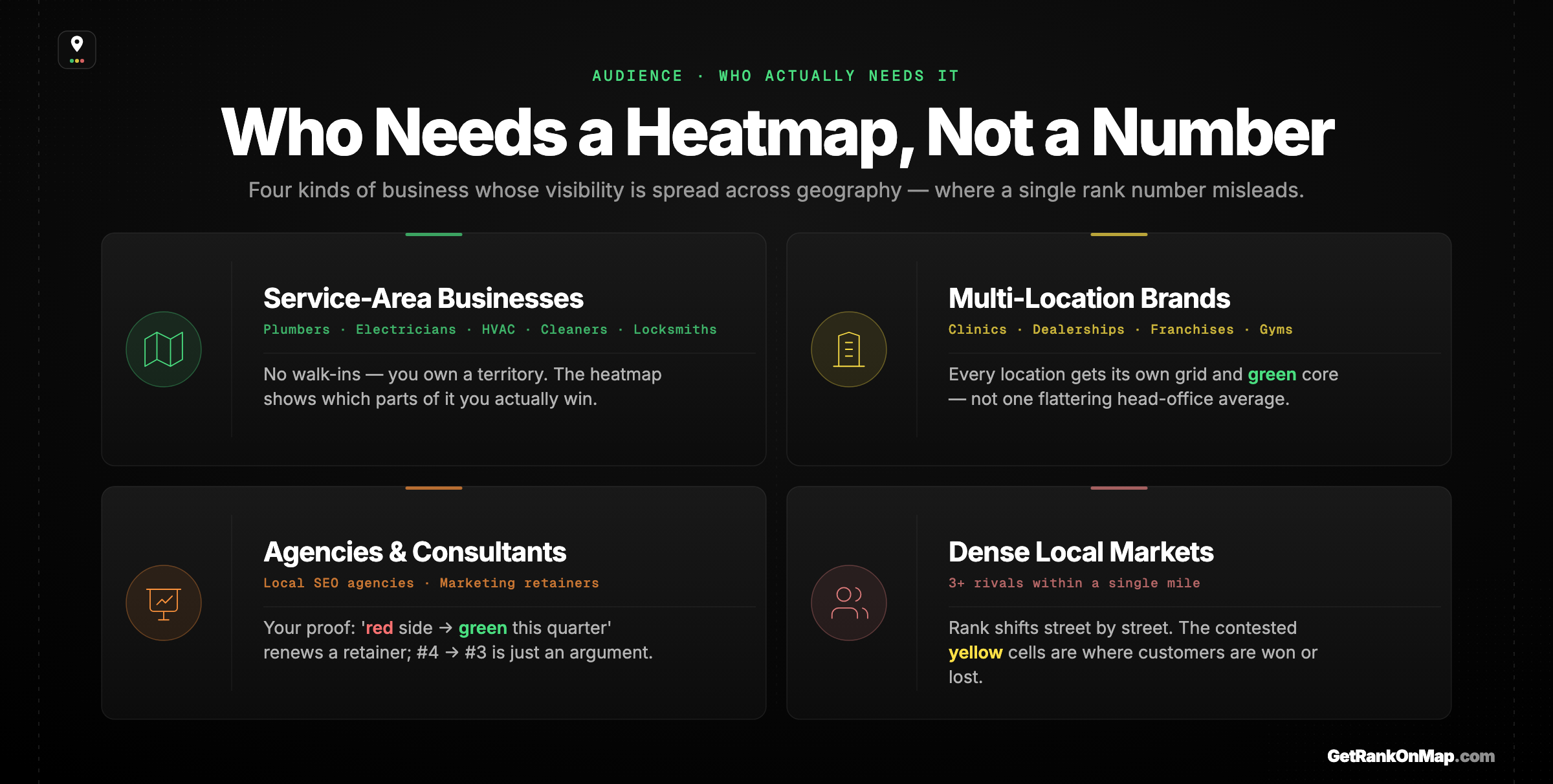The height and width of the screenshot is (784, 1553).
Task: Click the highlighted 'green' word in Multi-Location card
Action: [1272, 375]
